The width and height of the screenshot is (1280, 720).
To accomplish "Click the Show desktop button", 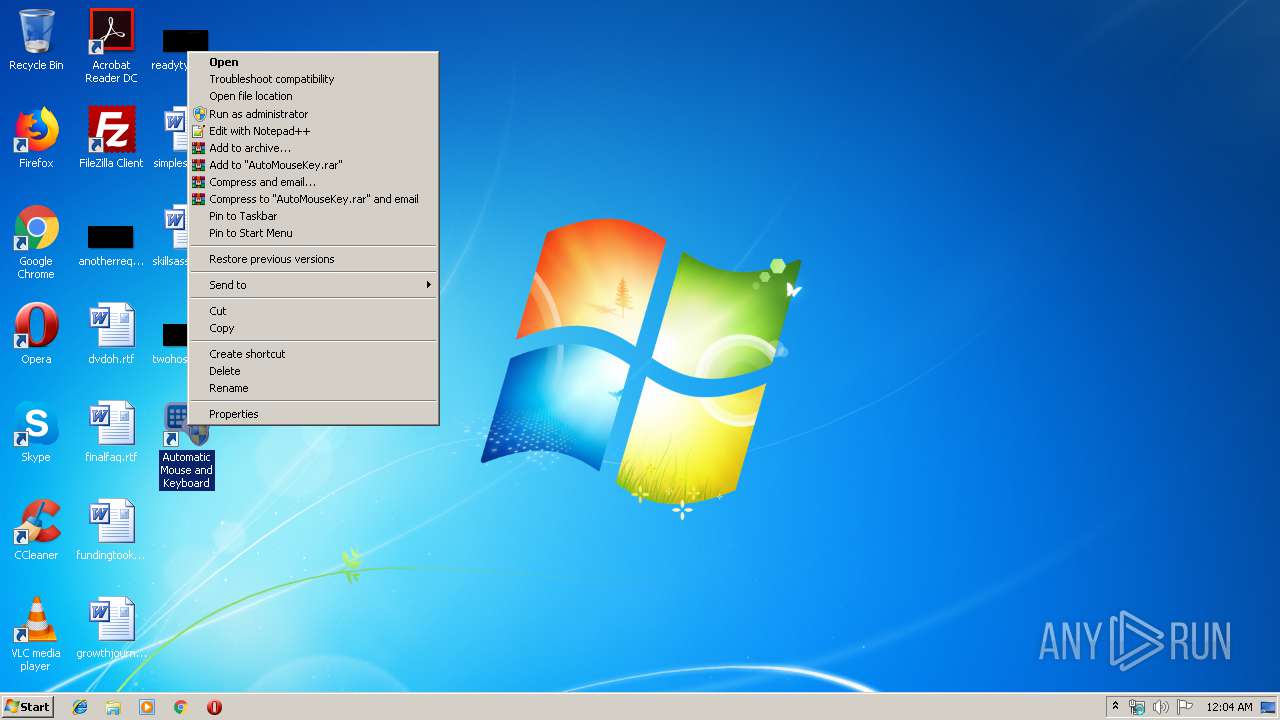I will click(1270, 707).
